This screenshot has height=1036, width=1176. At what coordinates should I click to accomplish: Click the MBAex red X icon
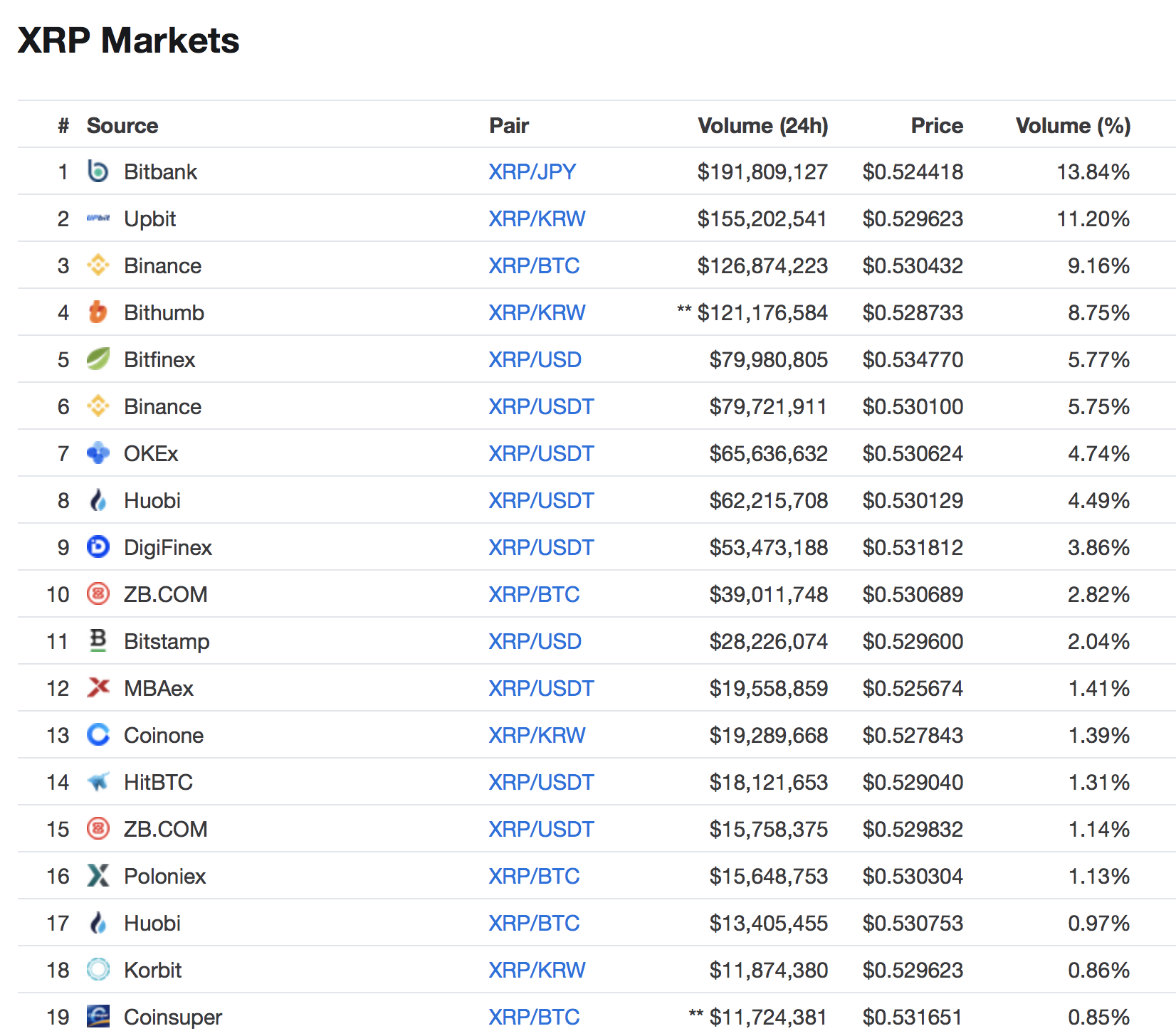[x=98, y=688]
